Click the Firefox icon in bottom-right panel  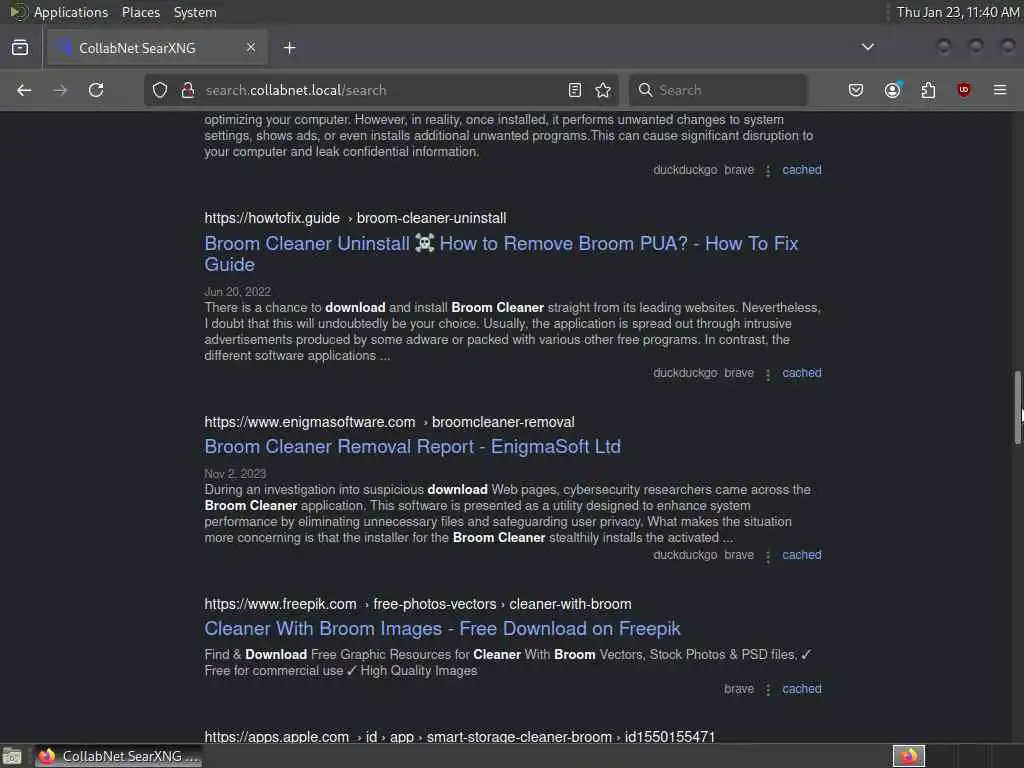[x=908, y=756]
